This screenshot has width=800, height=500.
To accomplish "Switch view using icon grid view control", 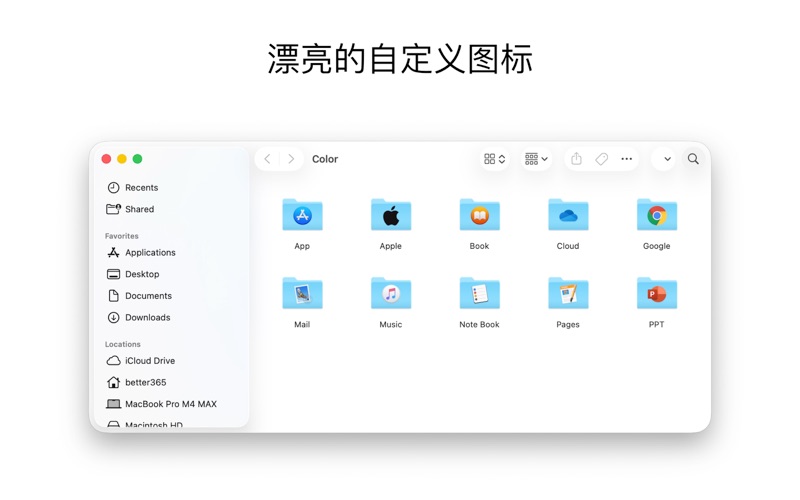I will tap(494, 159).
